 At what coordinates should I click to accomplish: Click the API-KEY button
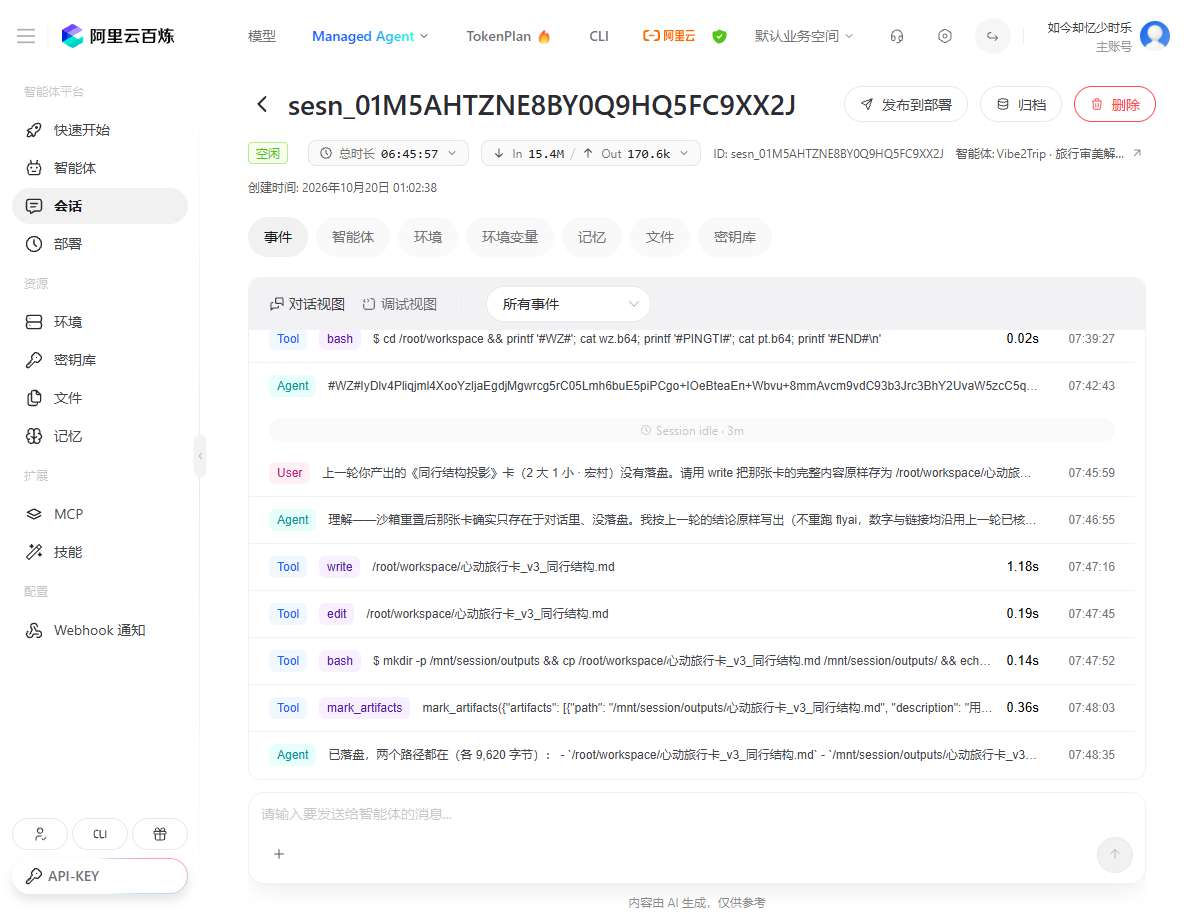click(x=99, y=876)
